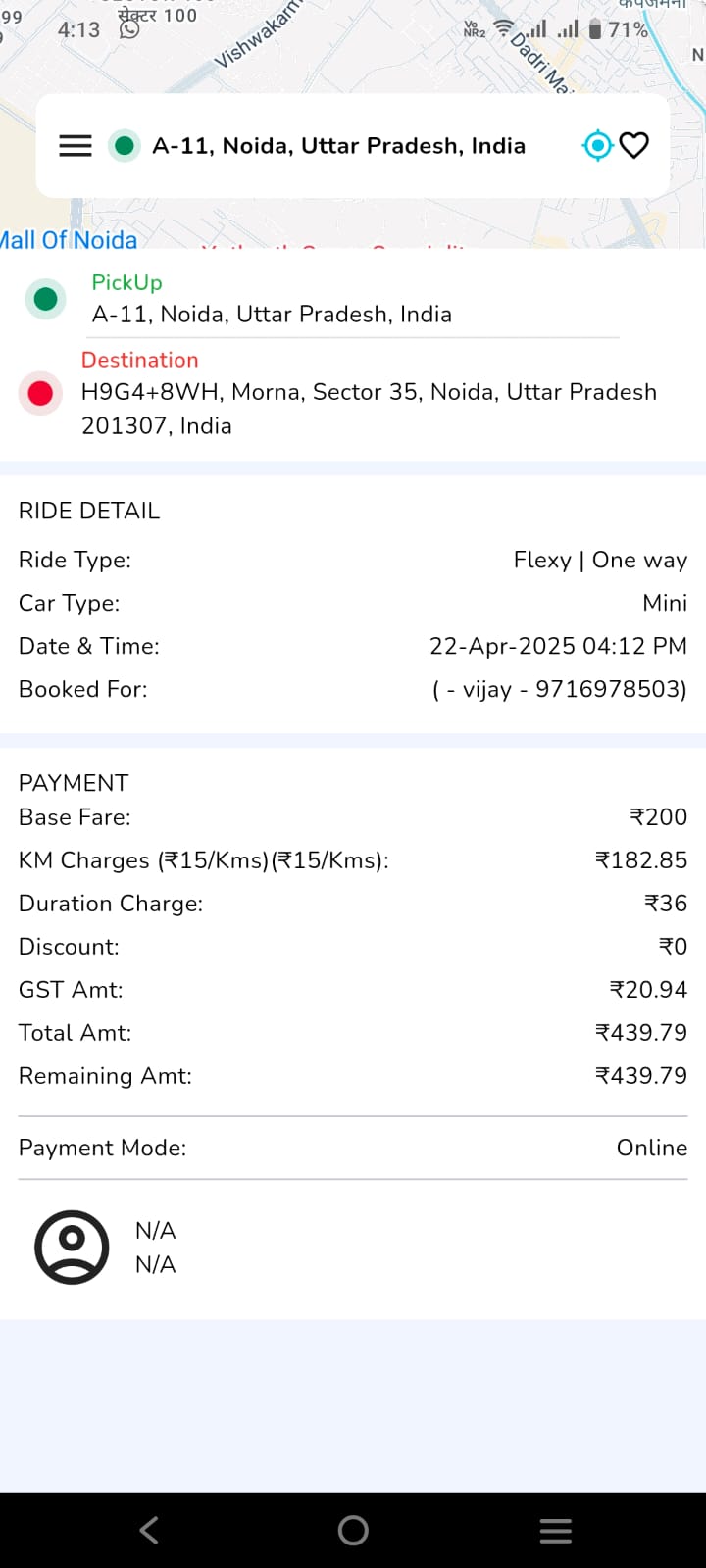Open the Android recent apps button
Viewport: 706px width, 1568px height.
coord(555,1531)
